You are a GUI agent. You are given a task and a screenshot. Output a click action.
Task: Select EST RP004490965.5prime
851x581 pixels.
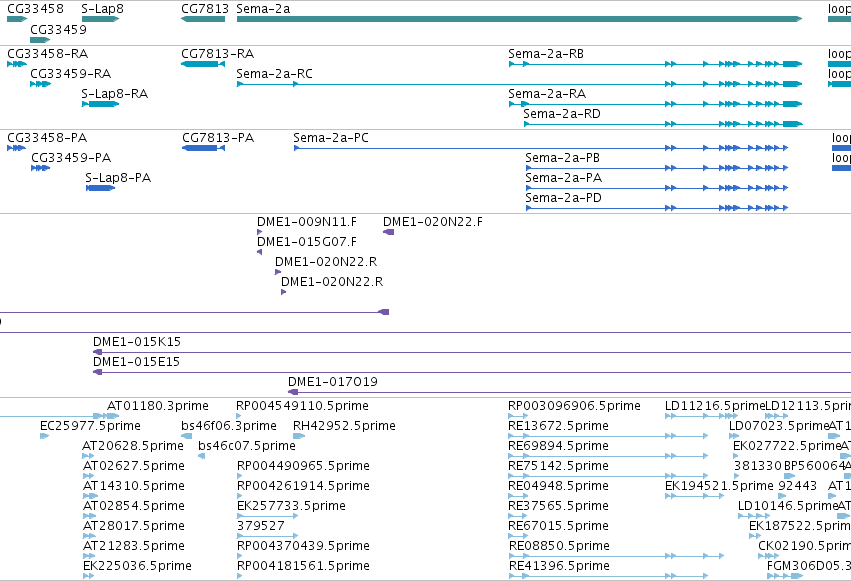(x=240, y=476)
